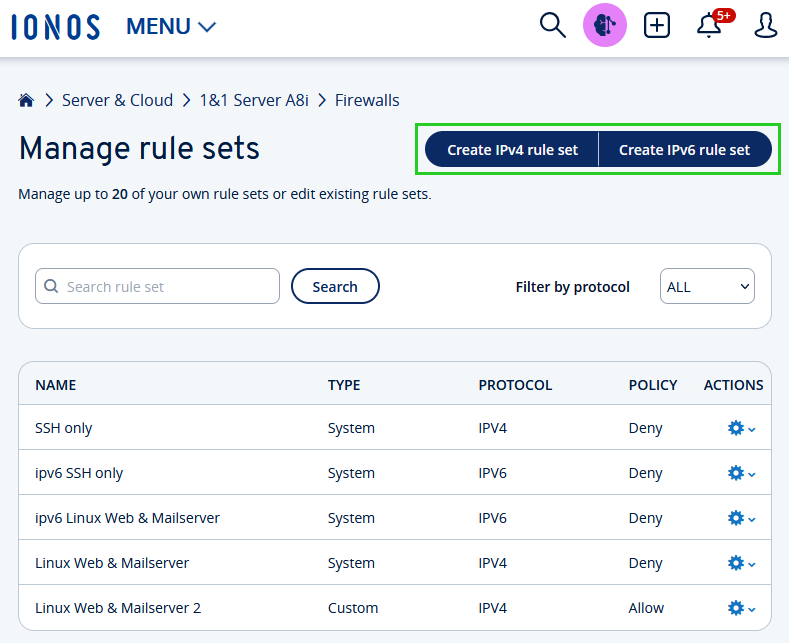789x643 pixels.
Task: Open gear actions for ipv6 Linux Web & Mailserver
Action: coord(740,518)
